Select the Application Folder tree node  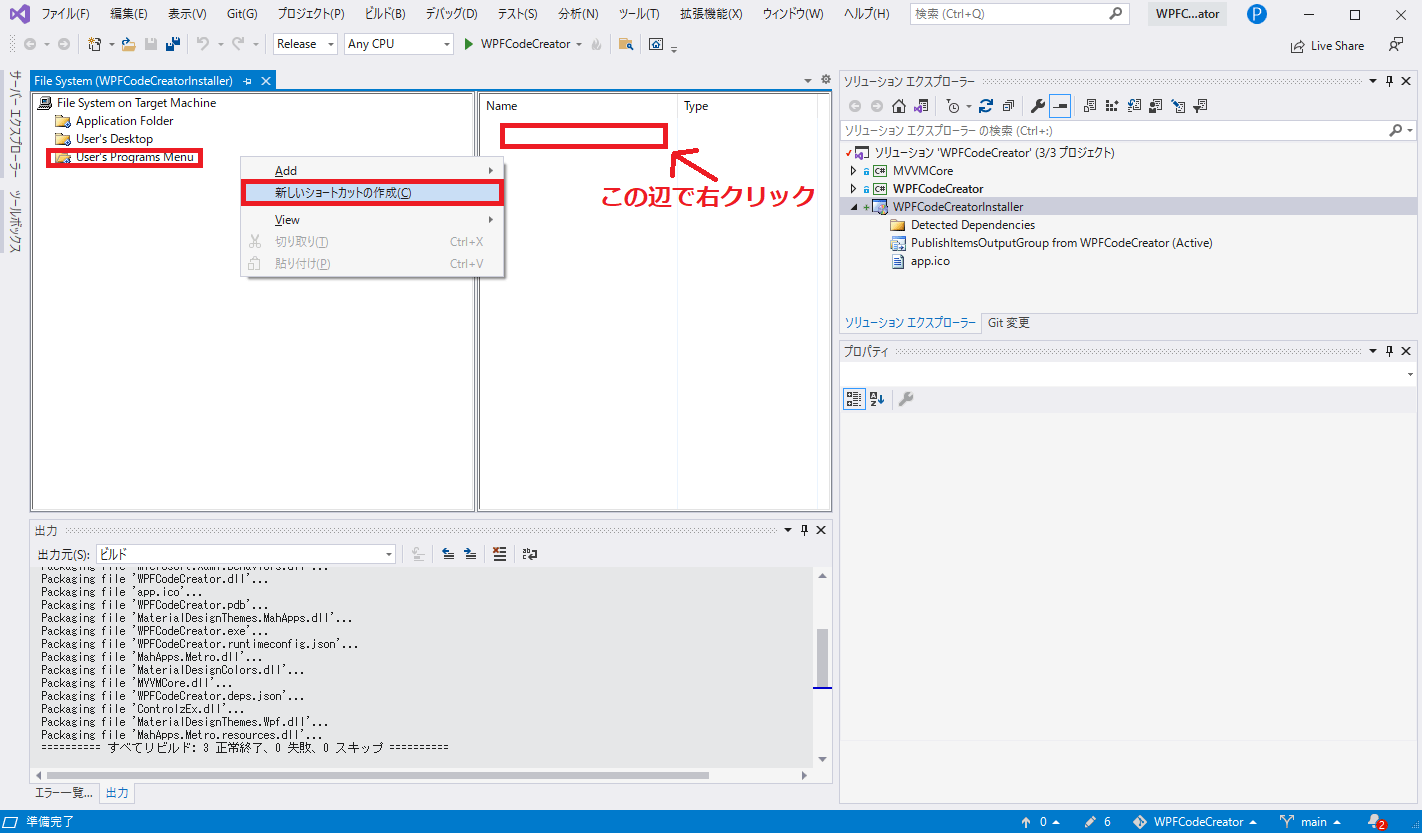(125, 121)
